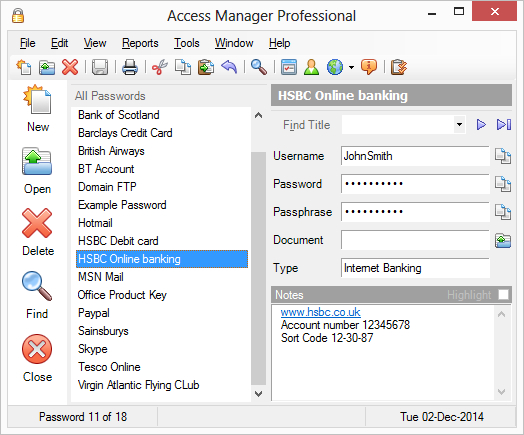Click the Notes scroll down arrow
524x435 pixels.
[501, 392]
